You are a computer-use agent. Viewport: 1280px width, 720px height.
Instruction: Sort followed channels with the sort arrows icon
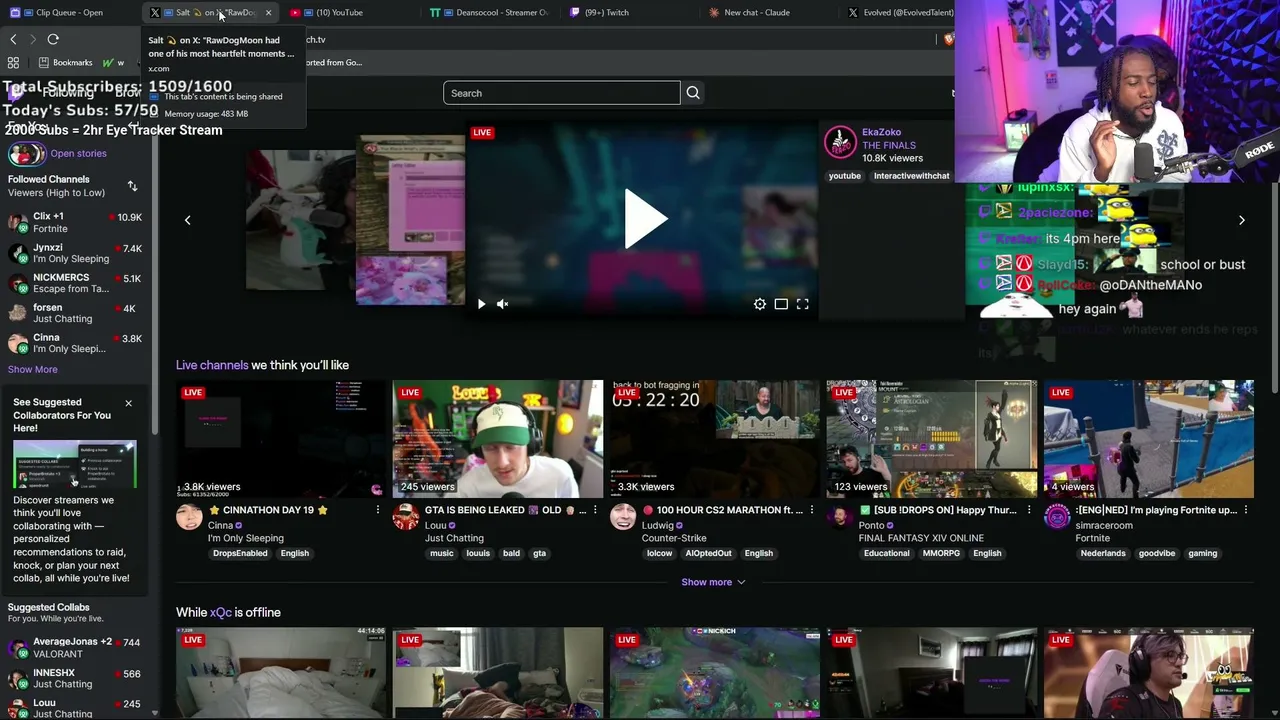132,186
